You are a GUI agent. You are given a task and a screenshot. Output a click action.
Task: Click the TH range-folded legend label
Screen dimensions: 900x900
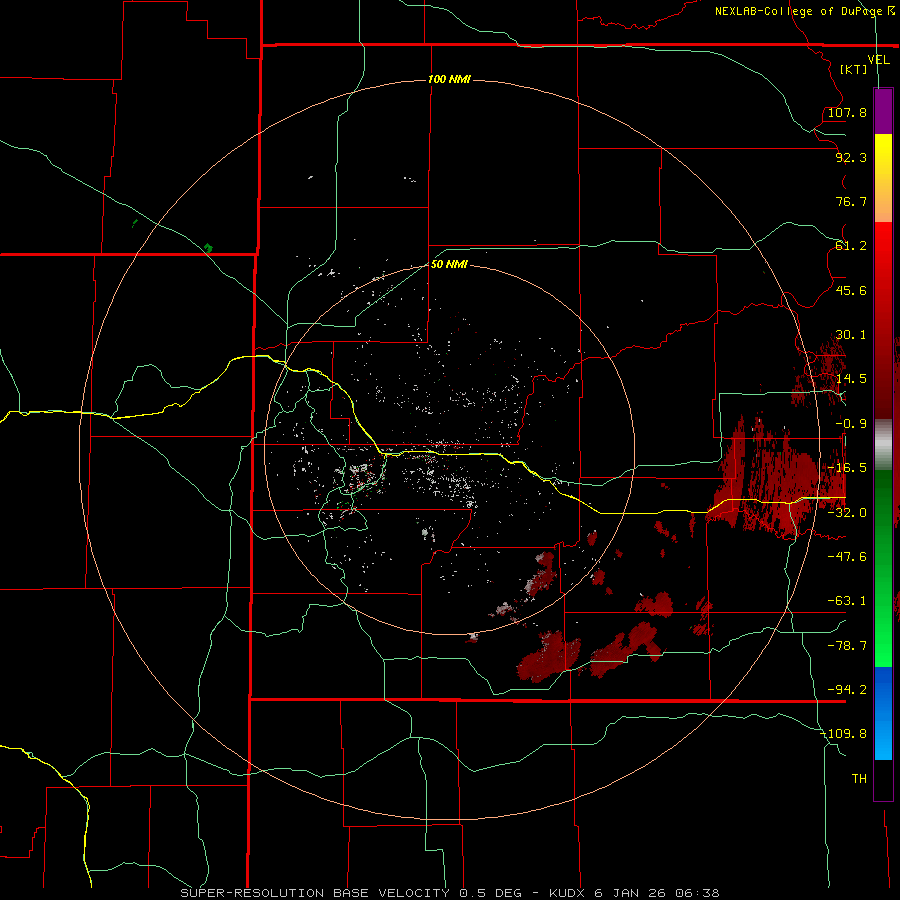pos(859,778)
